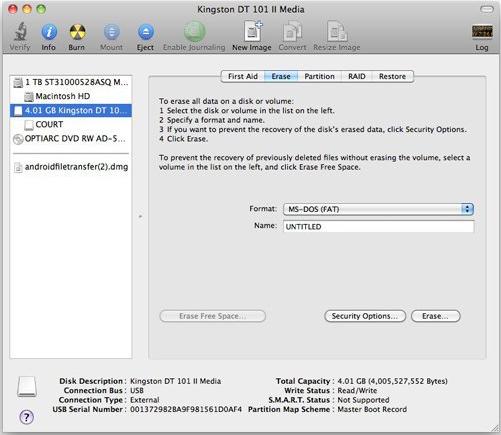
Task: Click the Name field containing UNTITLED
Action: (x=378, y=226)
